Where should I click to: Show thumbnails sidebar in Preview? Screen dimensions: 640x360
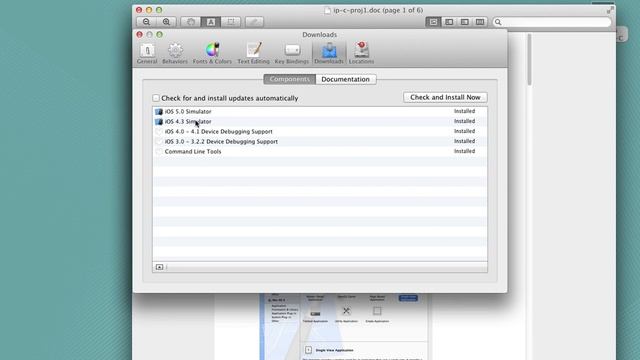(449, 22)
